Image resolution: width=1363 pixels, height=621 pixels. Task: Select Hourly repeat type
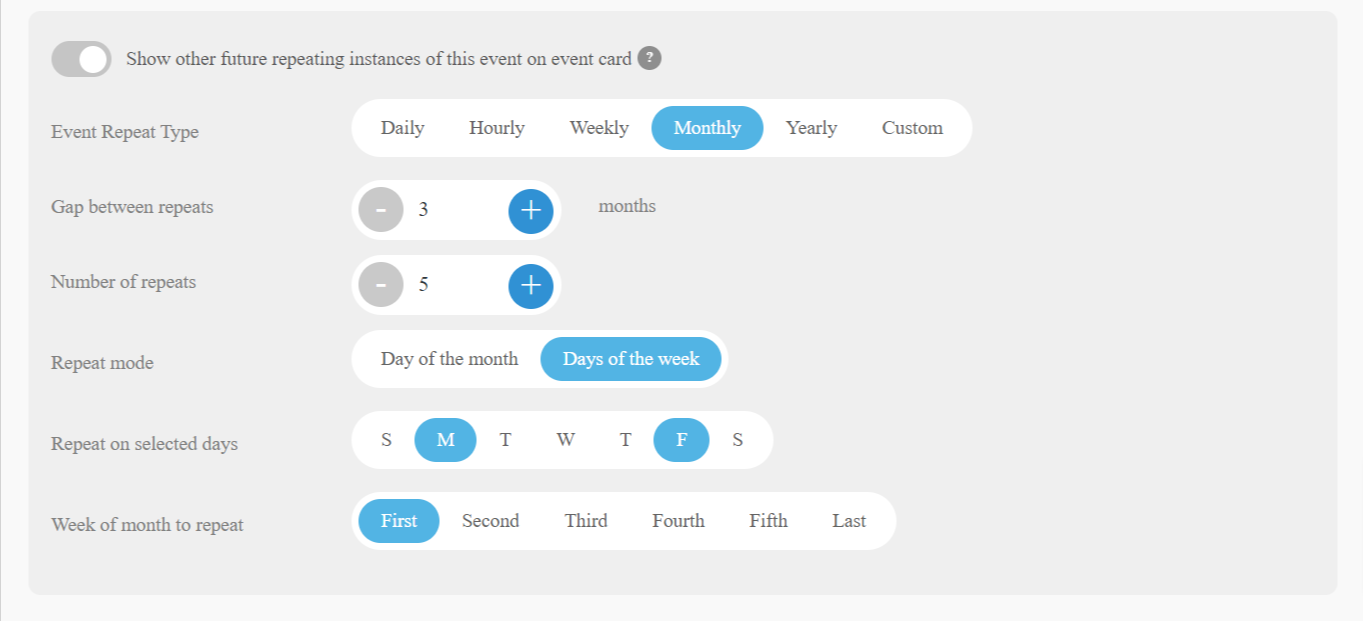[x=497, y=128]
